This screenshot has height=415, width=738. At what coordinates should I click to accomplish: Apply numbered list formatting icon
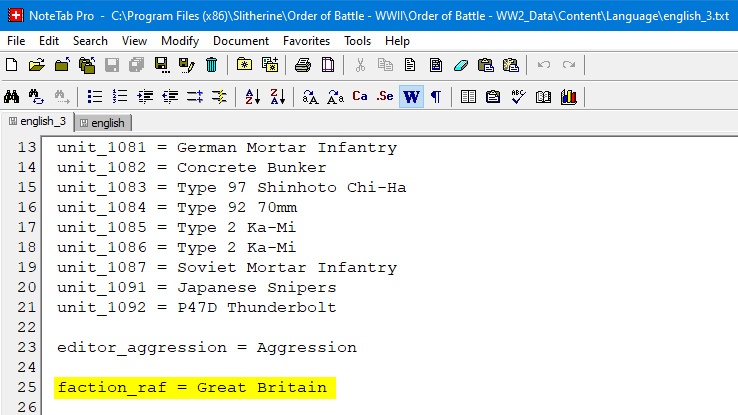(120, 97)
